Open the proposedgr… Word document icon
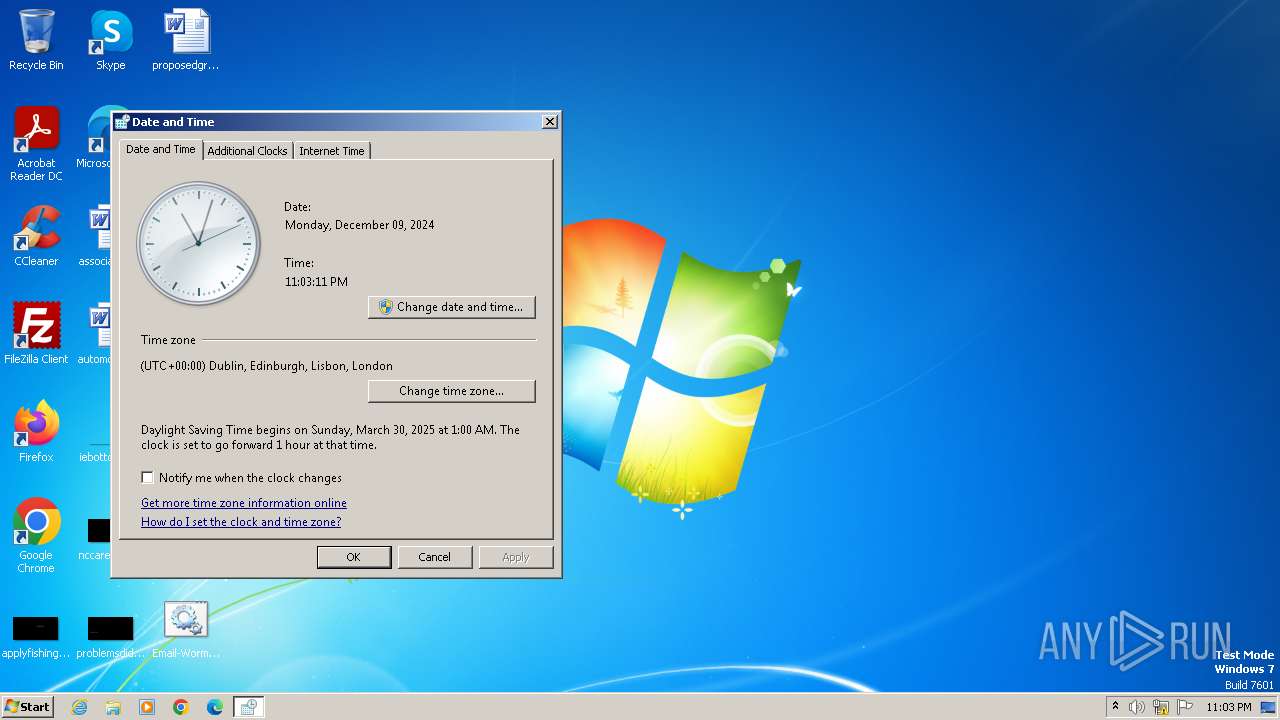This screenshot has width=1280, height=720. 186,40
